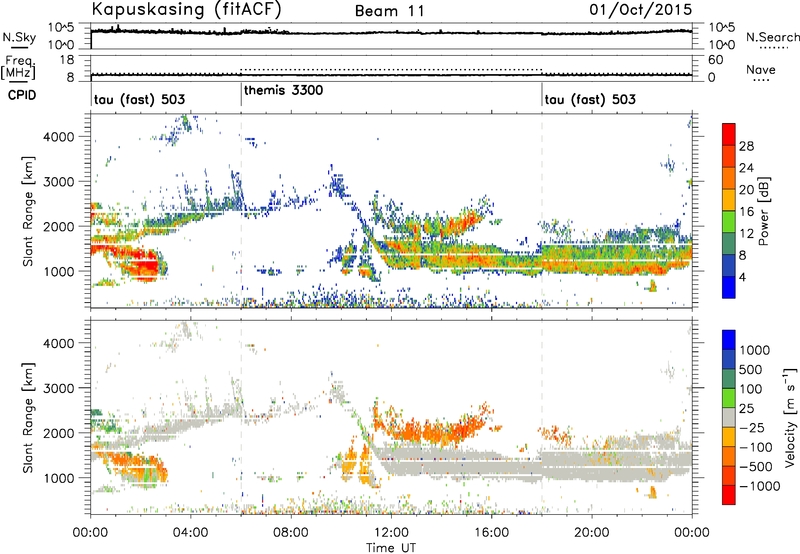This screenshot has height=554, width=800.
Task: Click 3000 tick label on velocity panel axis
Action: point(59,388)
